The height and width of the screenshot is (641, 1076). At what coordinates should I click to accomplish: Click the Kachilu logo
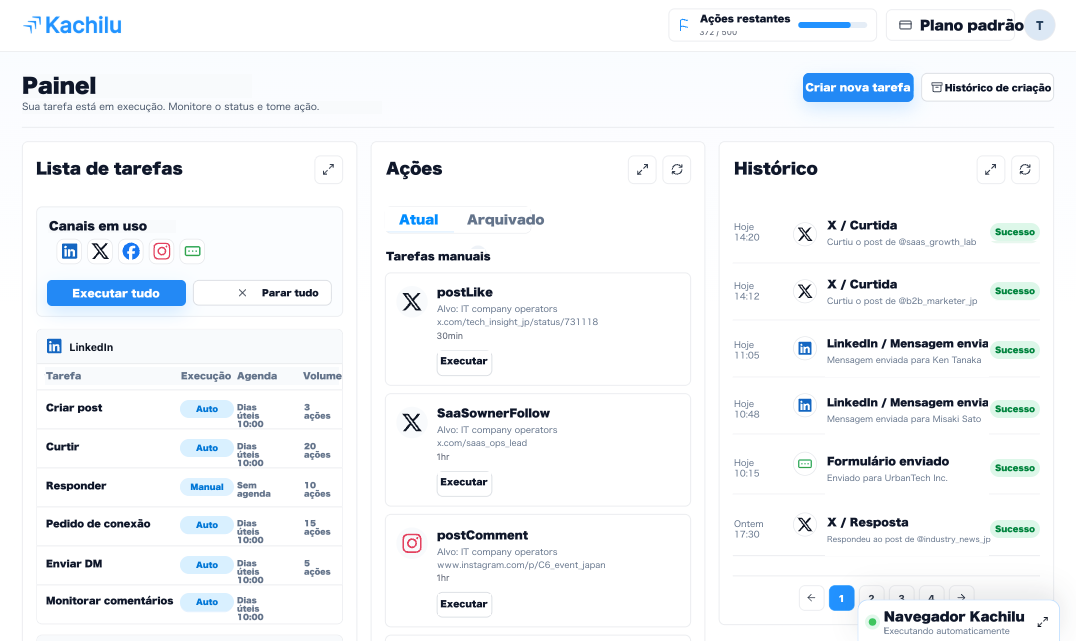pyautogui.click(x=73, y=25)
